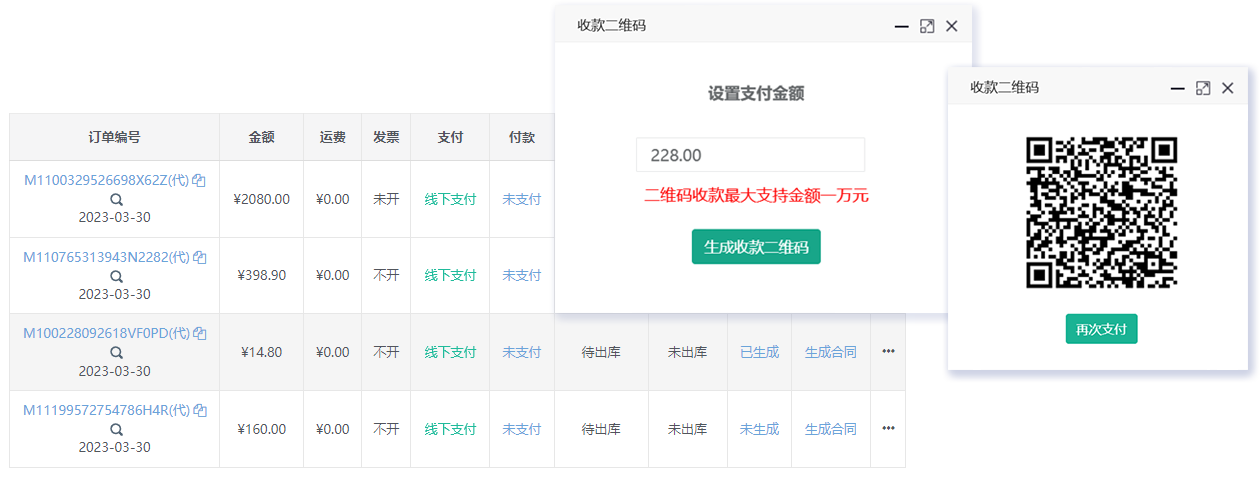This screenshot has width=1260, height=477.
Task: Click the red 二维码收款最大支持金额一万元 notice
Action: (756, 195)
